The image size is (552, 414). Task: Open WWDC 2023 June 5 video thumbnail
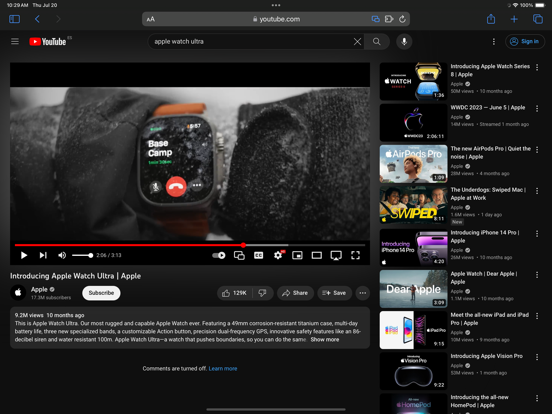(x=413, y=123)
